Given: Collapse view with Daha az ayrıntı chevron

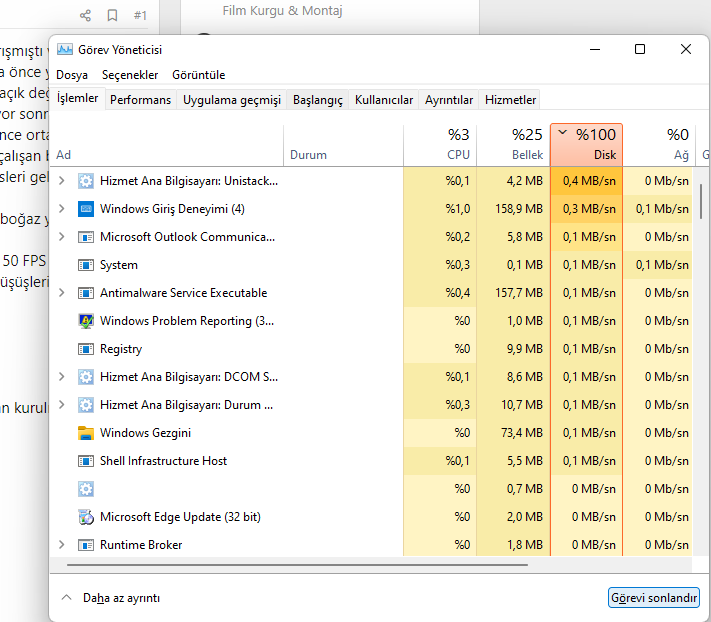Looking at the screenshot, I should (x=66, y=598).
